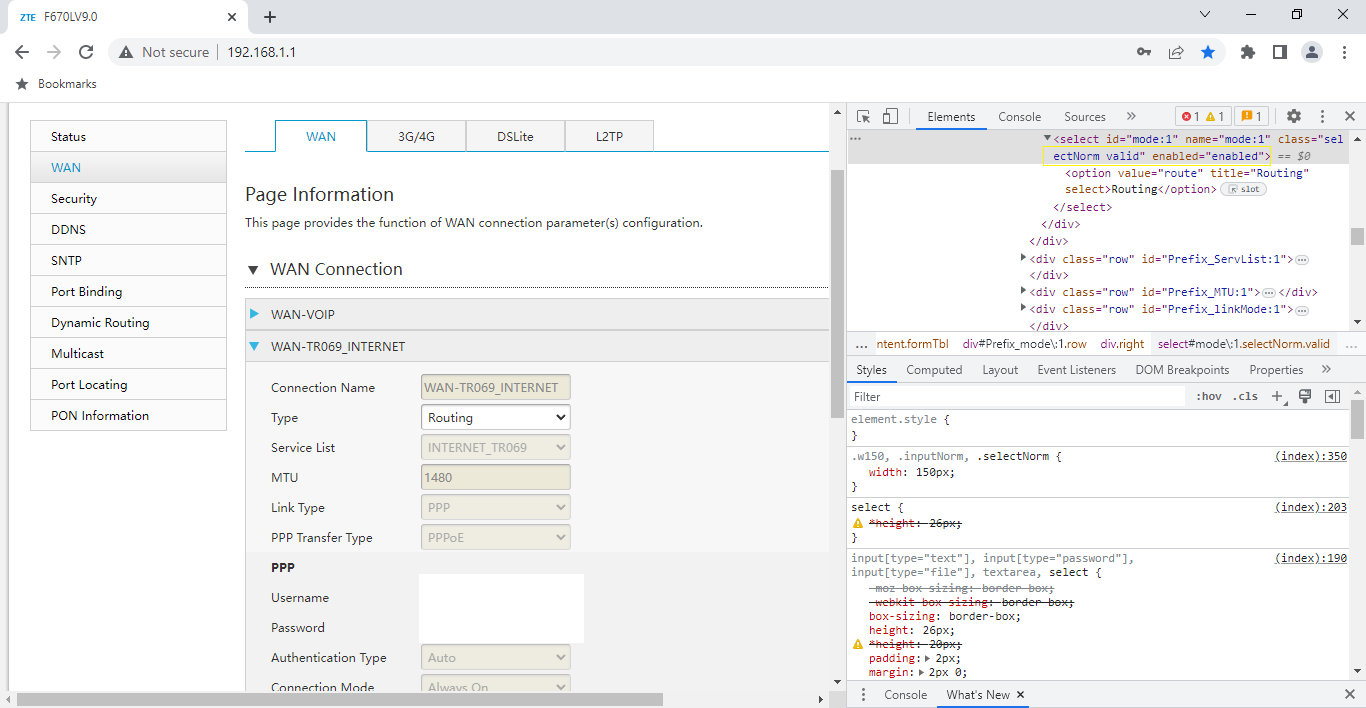Go to Port Binding in sidebar

click(87, 292)
